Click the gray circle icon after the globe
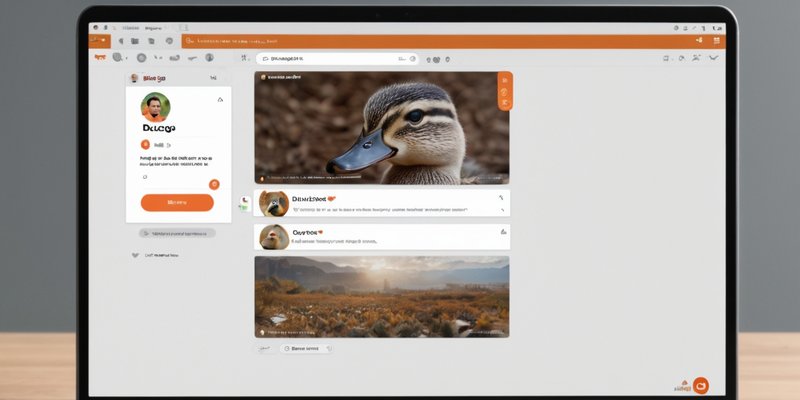The height and width of the screenshot is (400, 800). 141,58
